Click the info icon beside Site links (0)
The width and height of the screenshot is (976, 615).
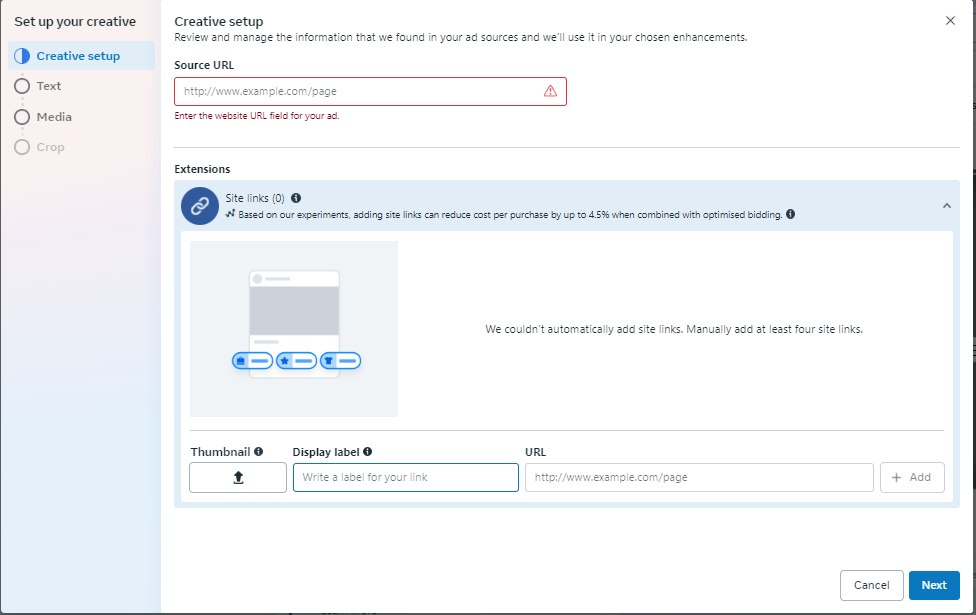[x=296, y=198]
